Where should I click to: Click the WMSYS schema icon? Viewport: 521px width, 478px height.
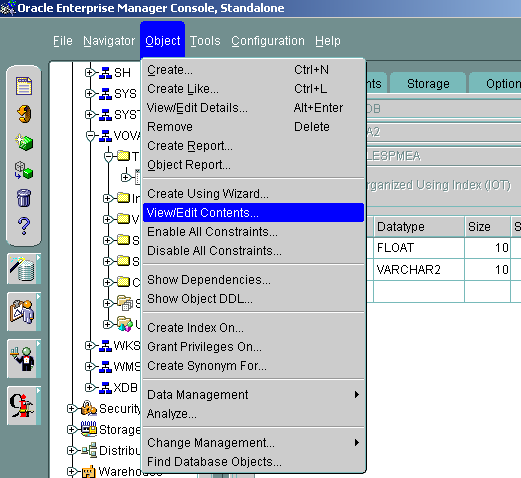(x=105, y=367)
